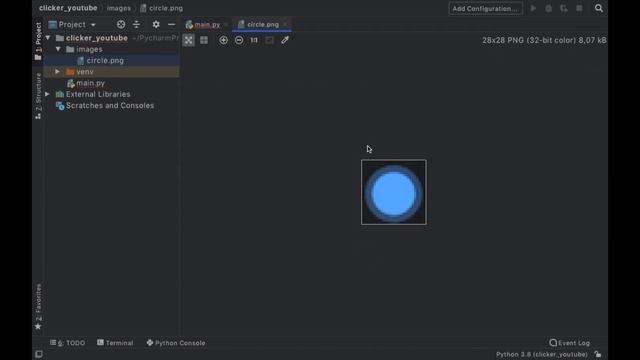Click the Stop icon
This screenshot has width=640, height=360.
tap(579, 8)
